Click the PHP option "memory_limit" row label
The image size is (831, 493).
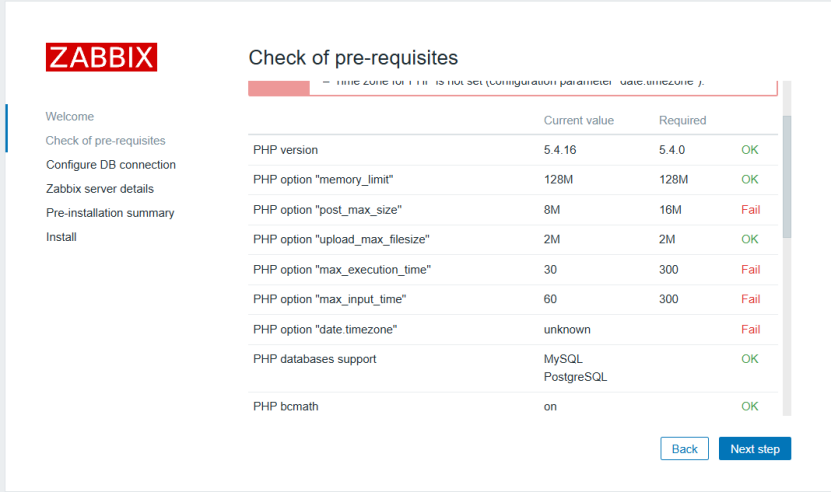323,180
